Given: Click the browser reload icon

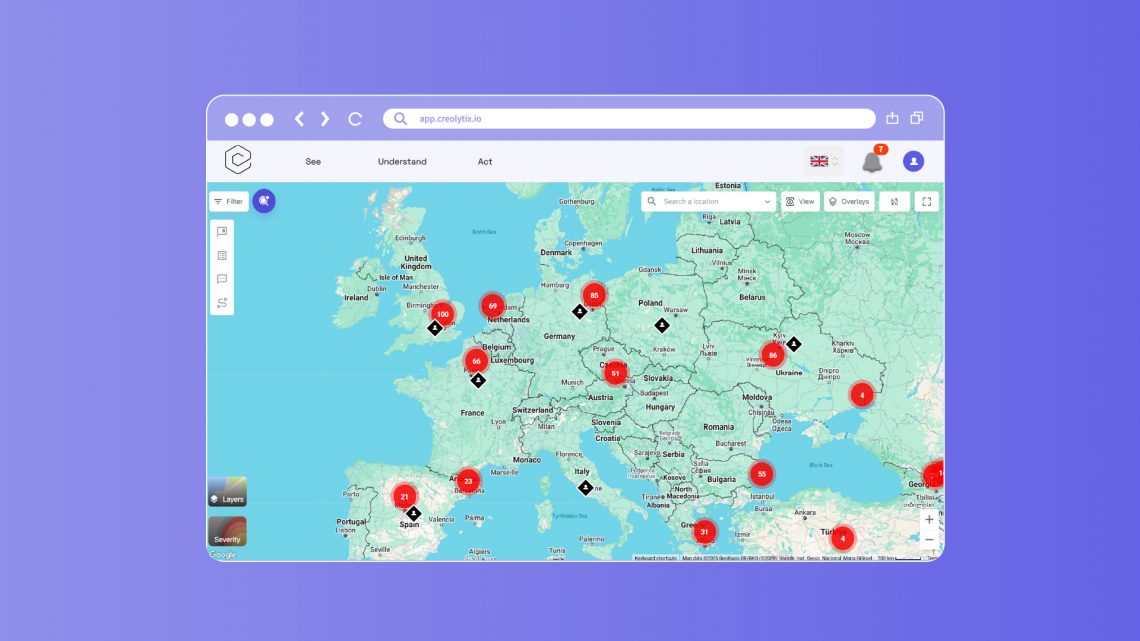Looking at the screenshot, I should coord(355,119).
